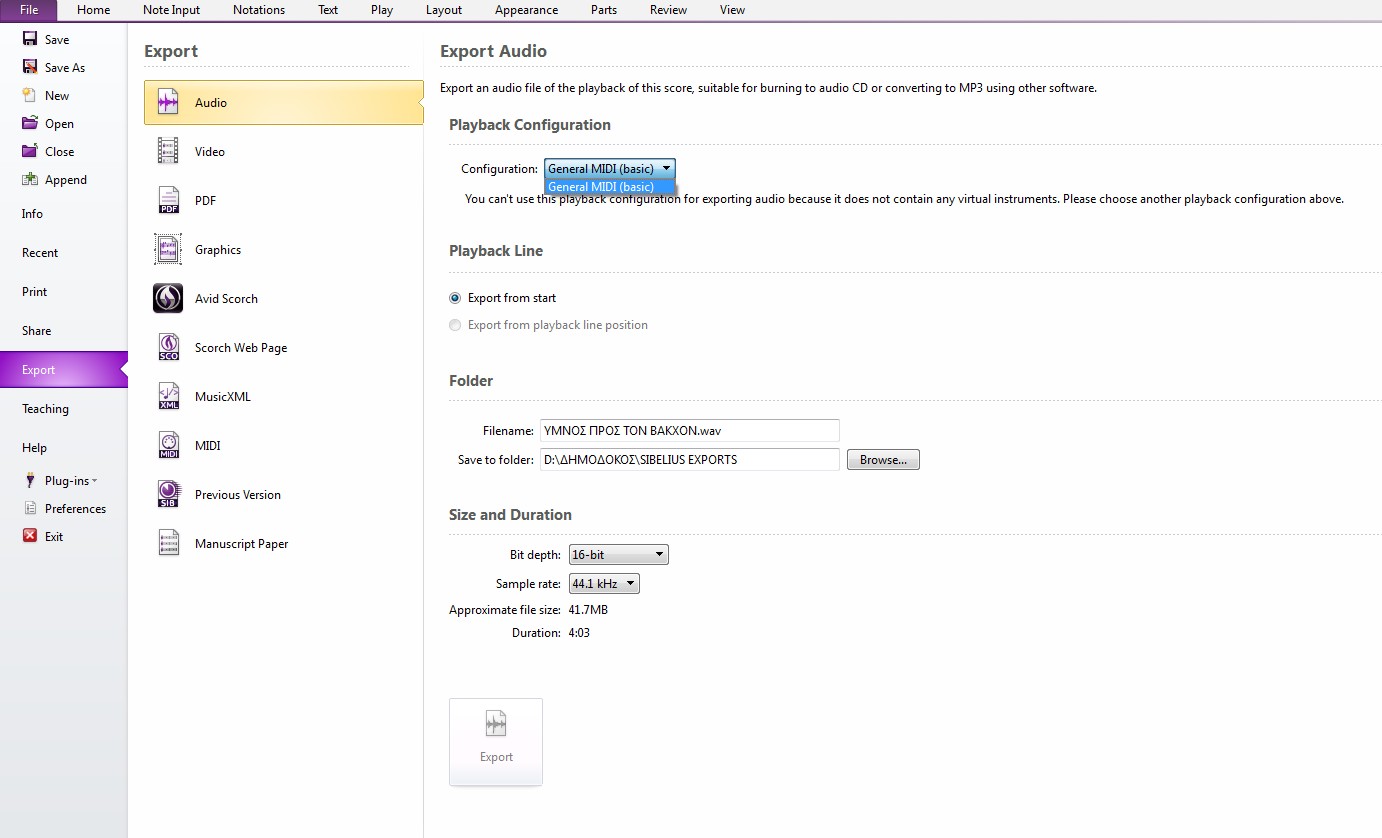The image size is (1382, 838).
Task: Click the Plug-ins icon
Action: [x=30, y=480]
